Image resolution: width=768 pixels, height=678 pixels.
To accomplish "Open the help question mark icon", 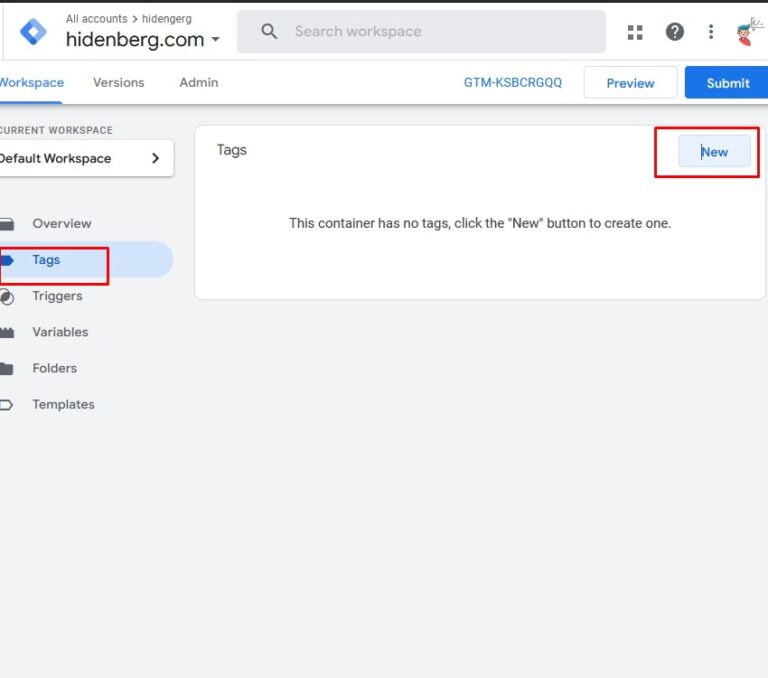I will [x=675, y=32].
